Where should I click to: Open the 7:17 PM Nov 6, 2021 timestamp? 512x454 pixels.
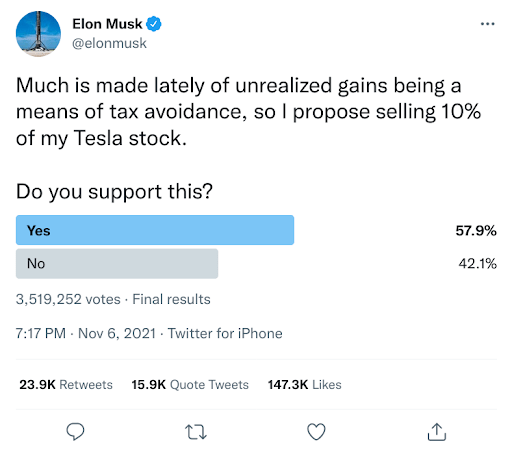click(86, 333)
